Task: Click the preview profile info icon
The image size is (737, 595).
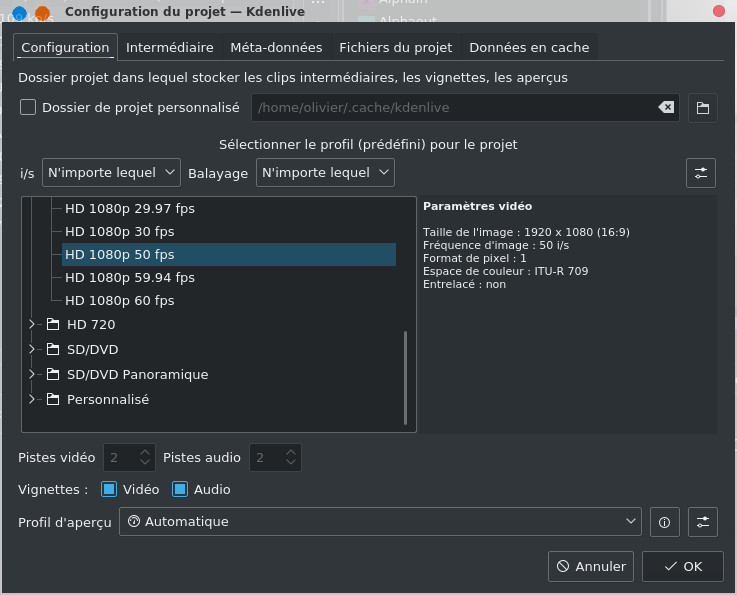Action: point(665,522)
